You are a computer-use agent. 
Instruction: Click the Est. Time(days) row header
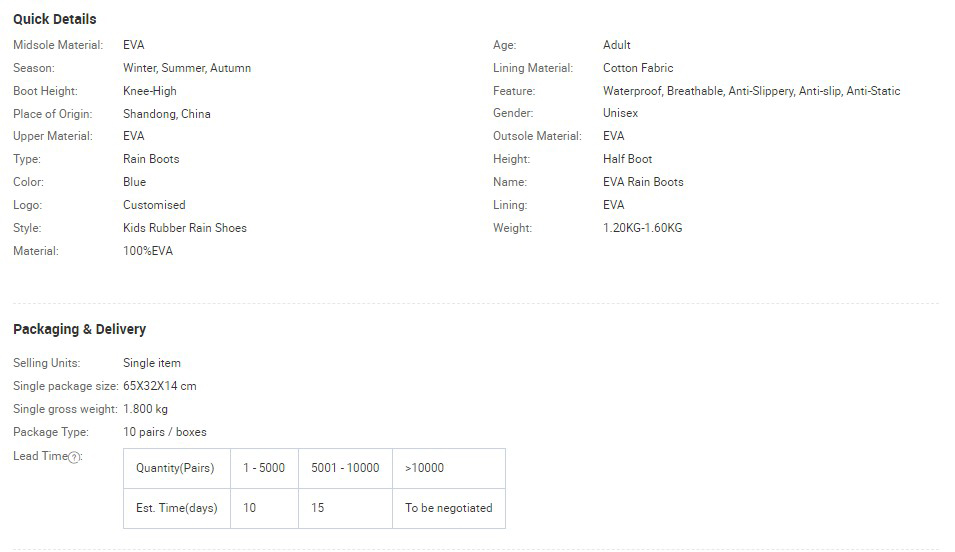[x=176, y=508]
